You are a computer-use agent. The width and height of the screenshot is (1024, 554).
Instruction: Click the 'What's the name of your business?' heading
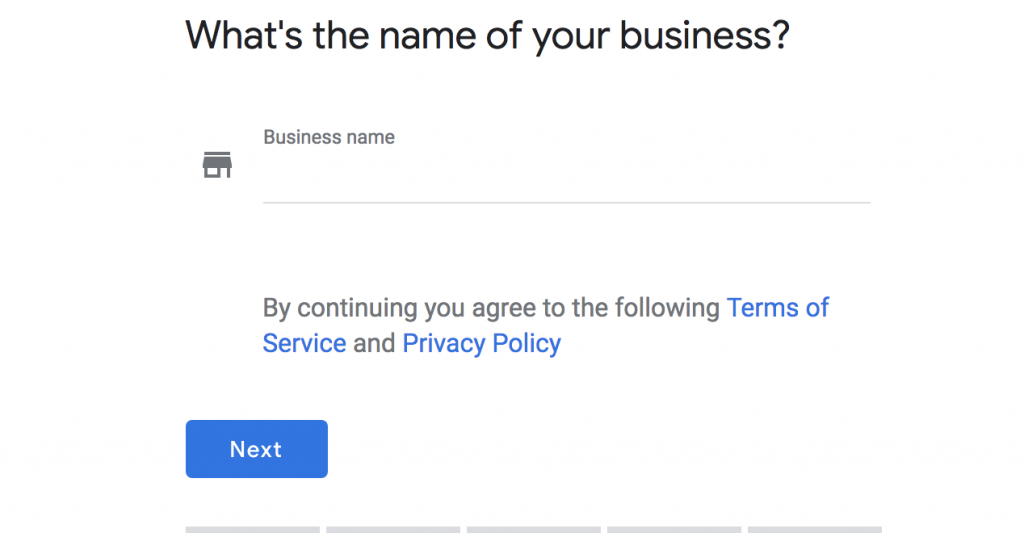488,36
